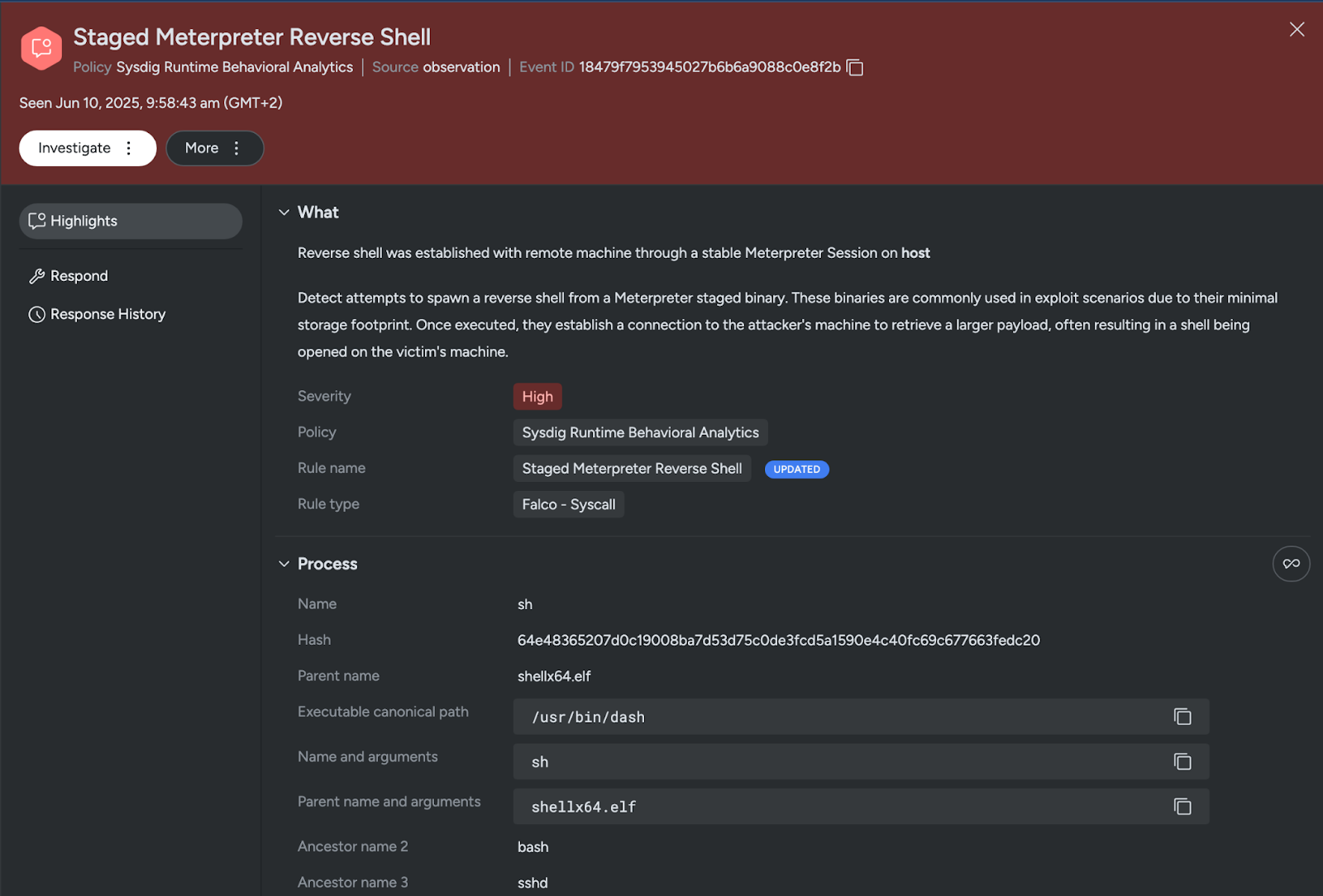
Task: Click the Hash label
Action: (314, 640)
